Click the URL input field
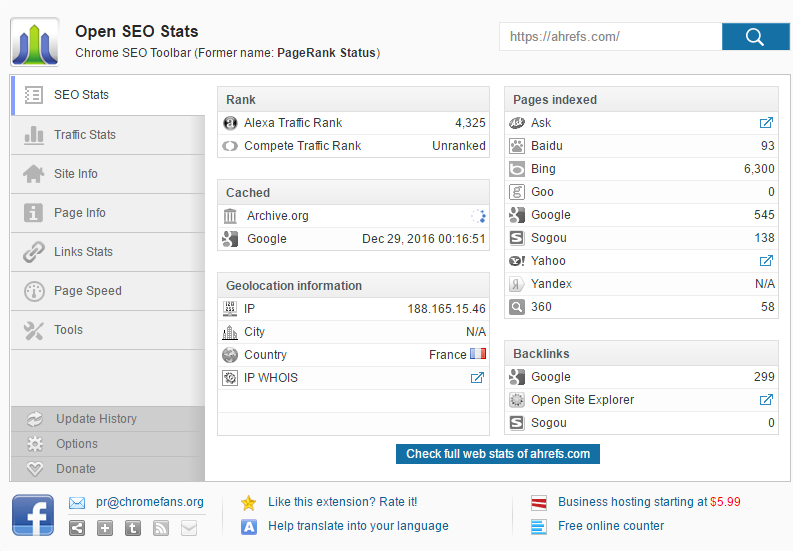 [x=610, y=36]
